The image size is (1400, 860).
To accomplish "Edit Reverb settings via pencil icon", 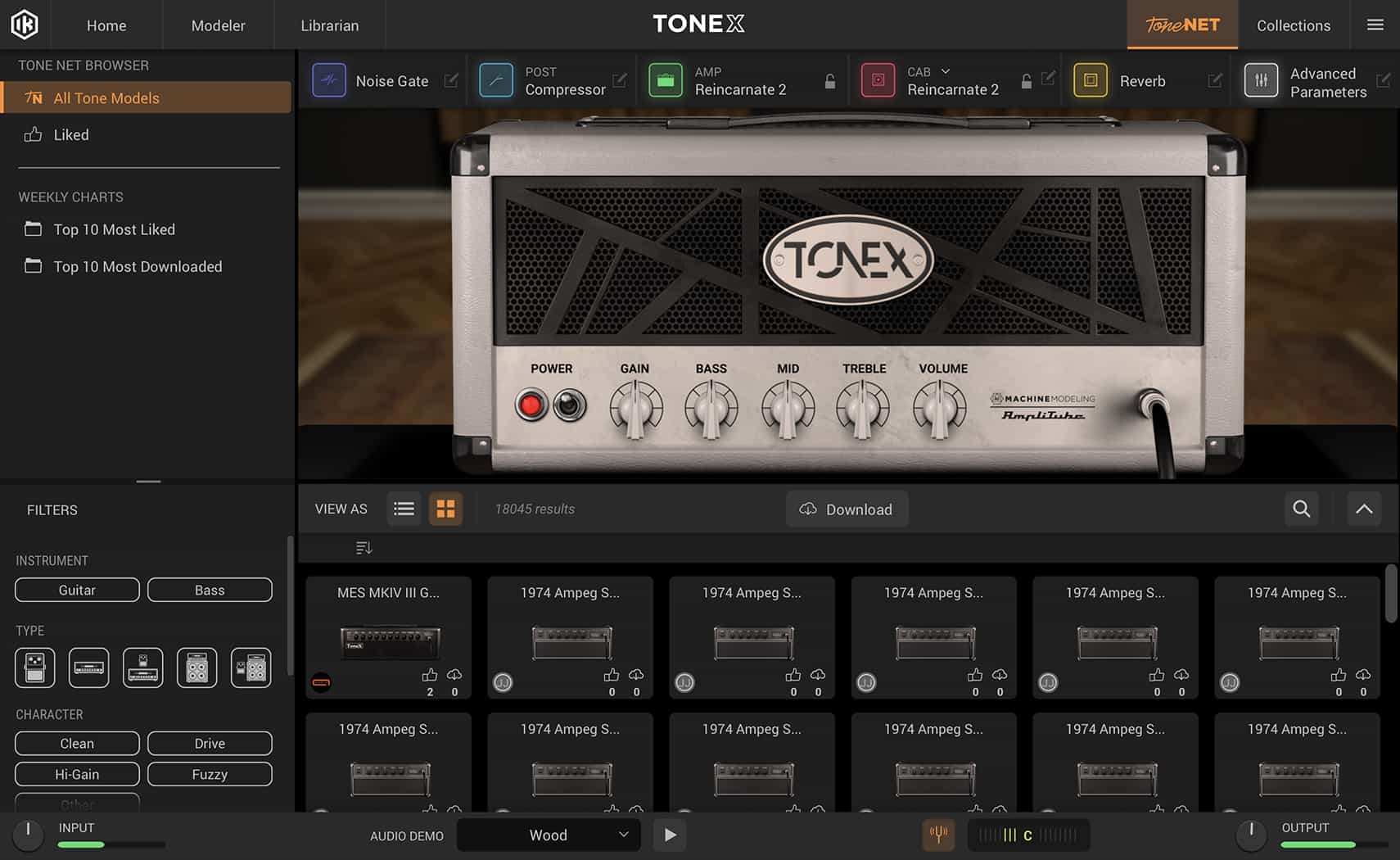I will pyautogui.click(x=1215, y=79).
